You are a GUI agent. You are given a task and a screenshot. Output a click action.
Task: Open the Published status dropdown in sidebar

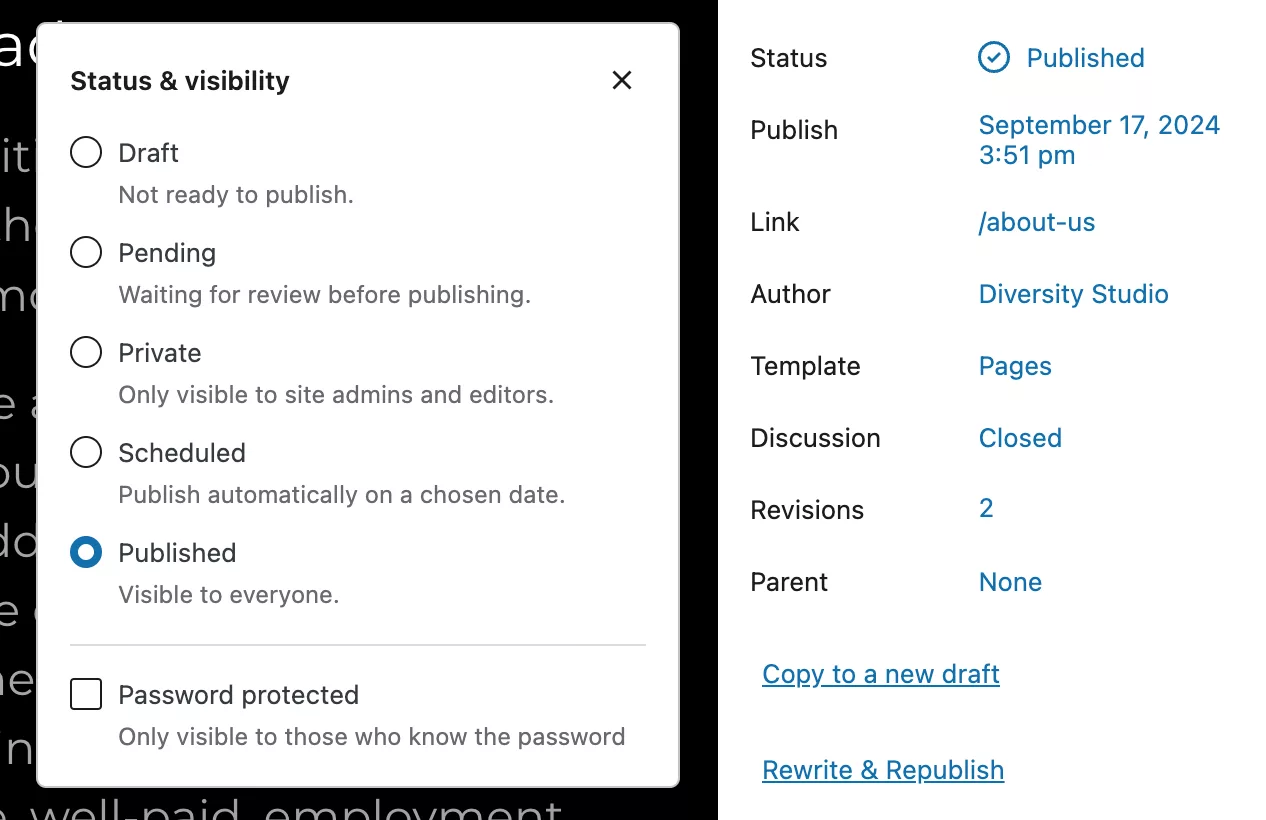1085,58
